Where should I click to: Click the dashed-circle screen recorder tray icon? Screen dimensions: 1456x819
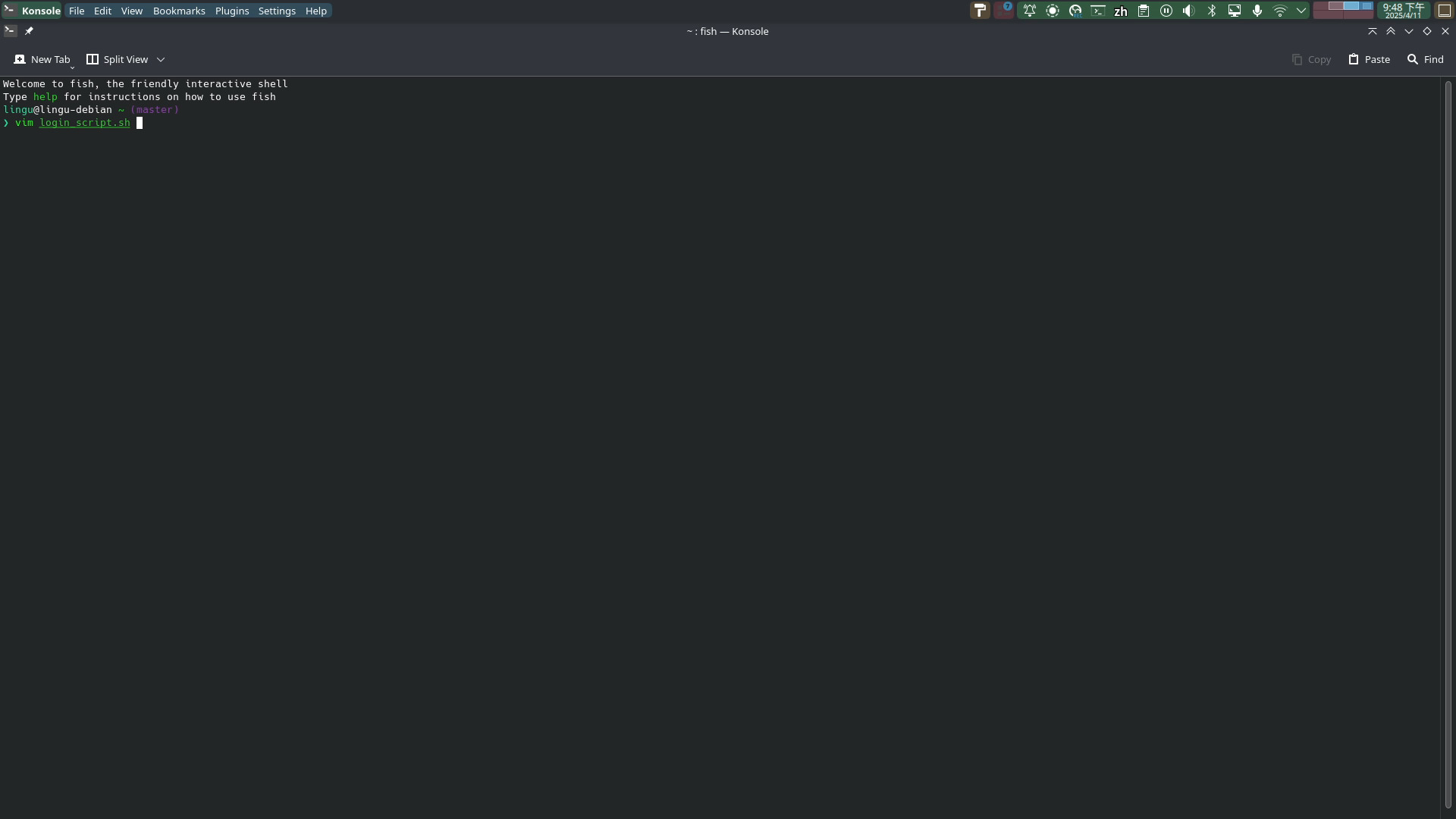pos(1053,11)
